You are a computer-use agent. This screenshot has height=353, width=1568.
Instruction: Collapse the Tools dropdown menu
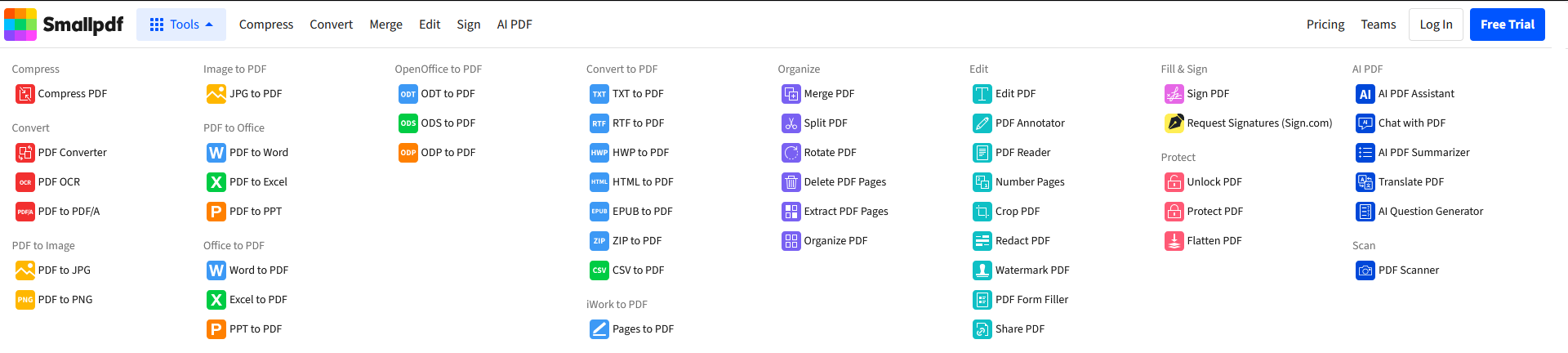pyautogui.click(x=181, y=25)
